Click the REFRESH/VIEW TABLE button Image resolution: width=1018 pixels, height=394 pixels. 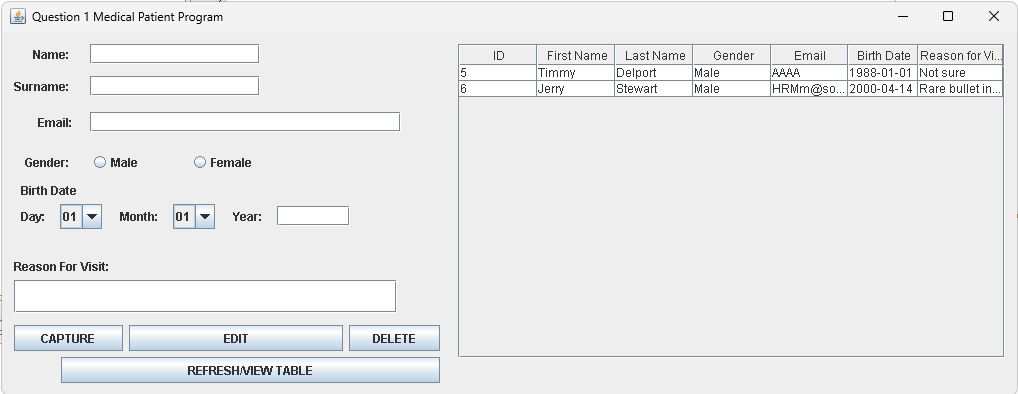[250, 370]
